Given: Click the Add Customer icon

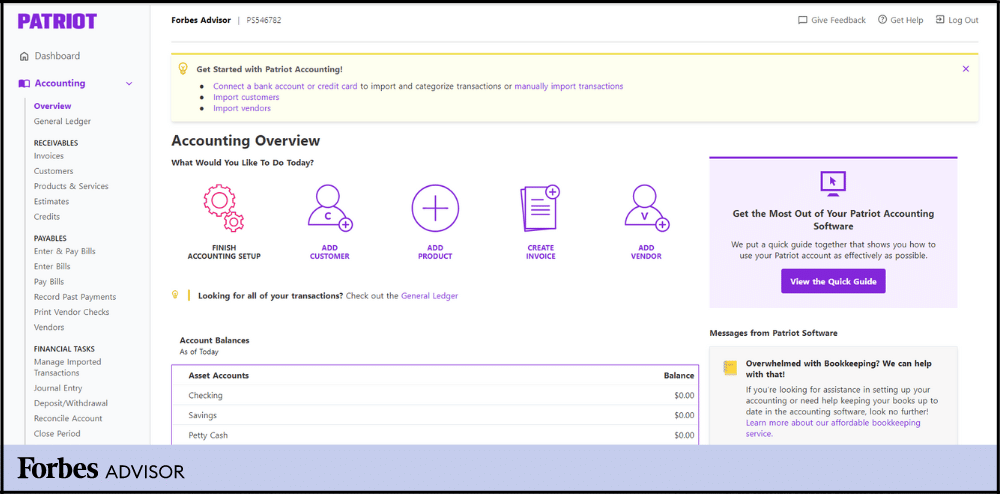Looking at the screenshot, I should [x=329, y=208].
